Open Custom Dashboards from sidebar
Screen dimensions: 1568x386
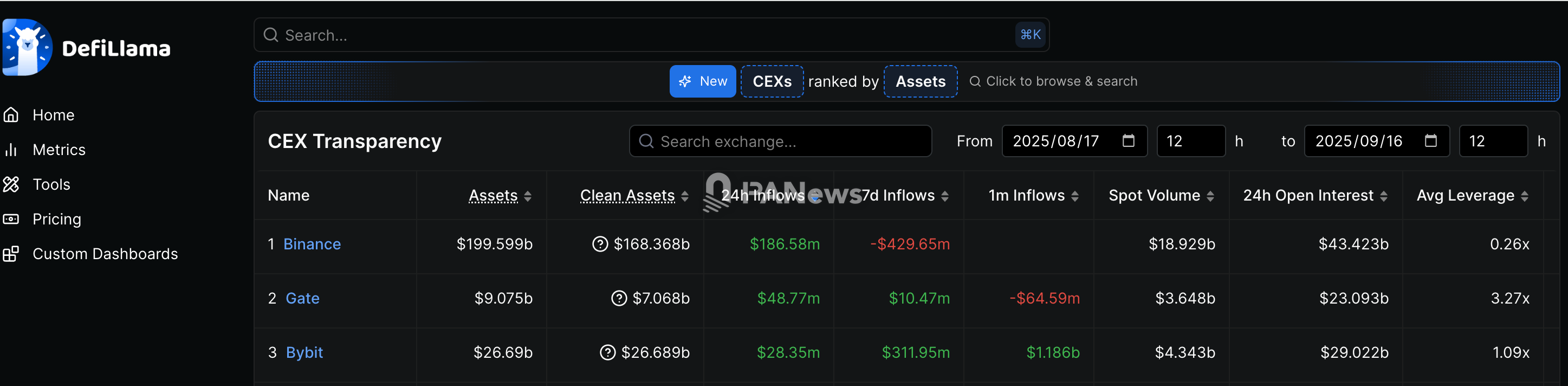click(105, 254)
